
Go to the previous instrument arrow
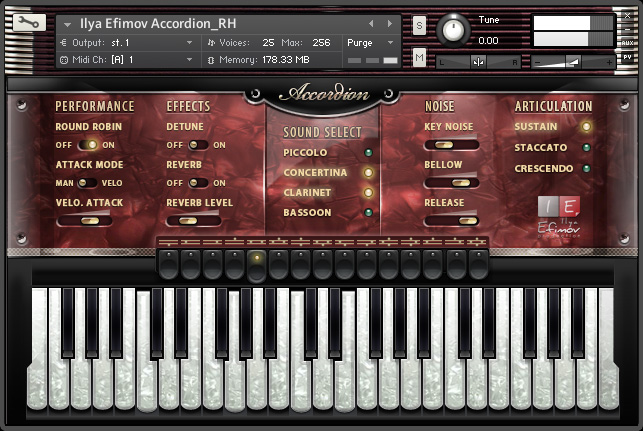click(x=370, y=24)
